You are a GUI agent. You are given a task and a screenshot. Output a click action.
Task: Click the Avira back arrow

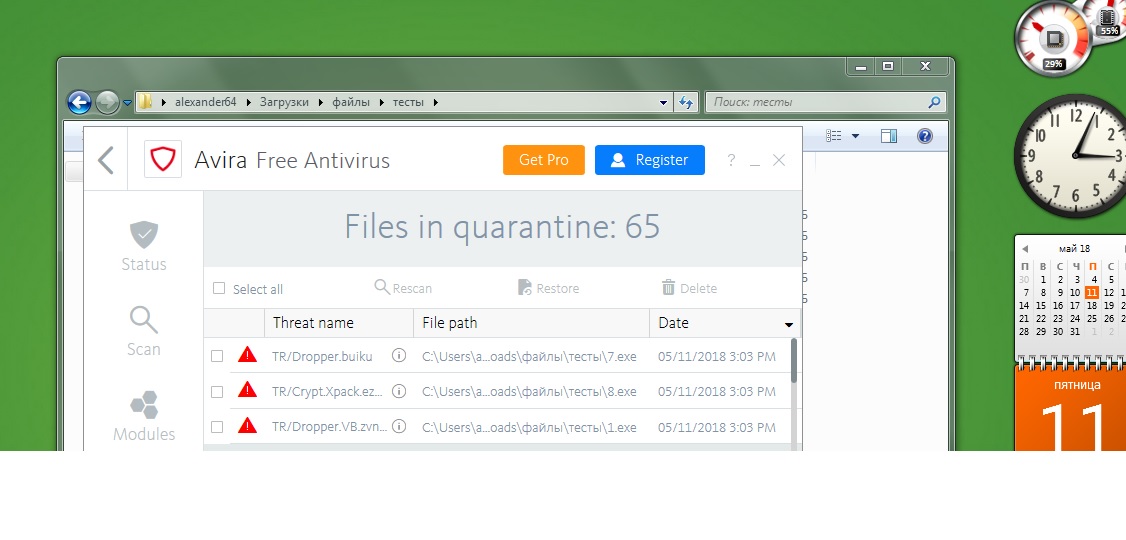106,160
